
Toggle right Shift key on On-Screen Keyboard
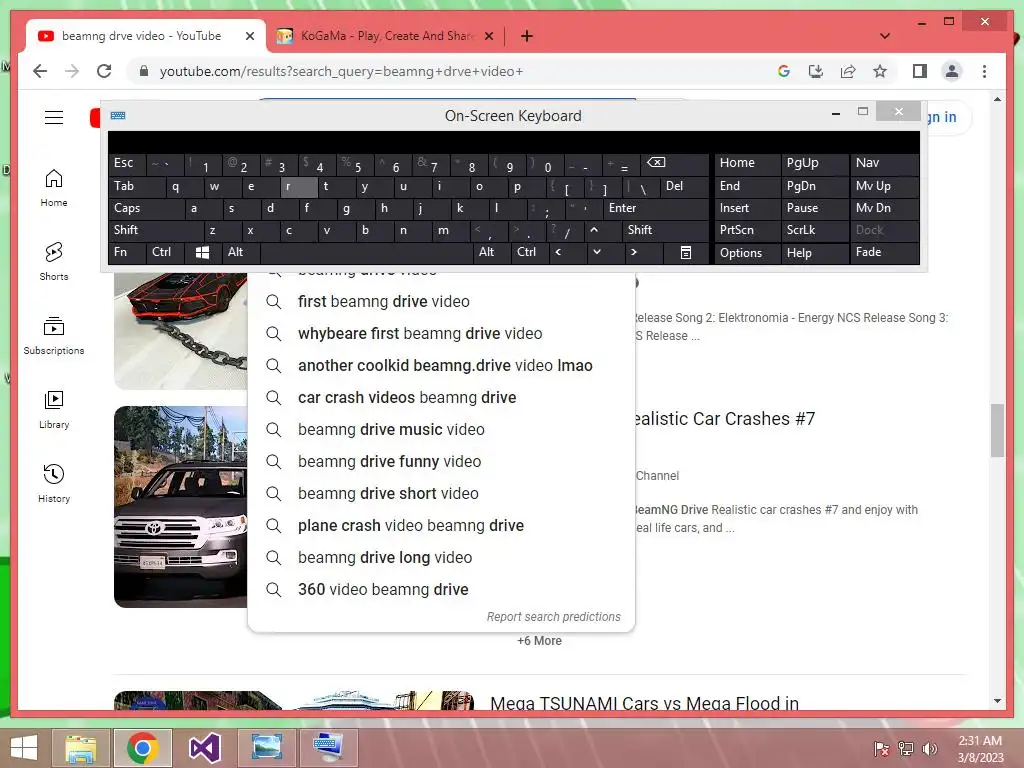coord(665,230)
